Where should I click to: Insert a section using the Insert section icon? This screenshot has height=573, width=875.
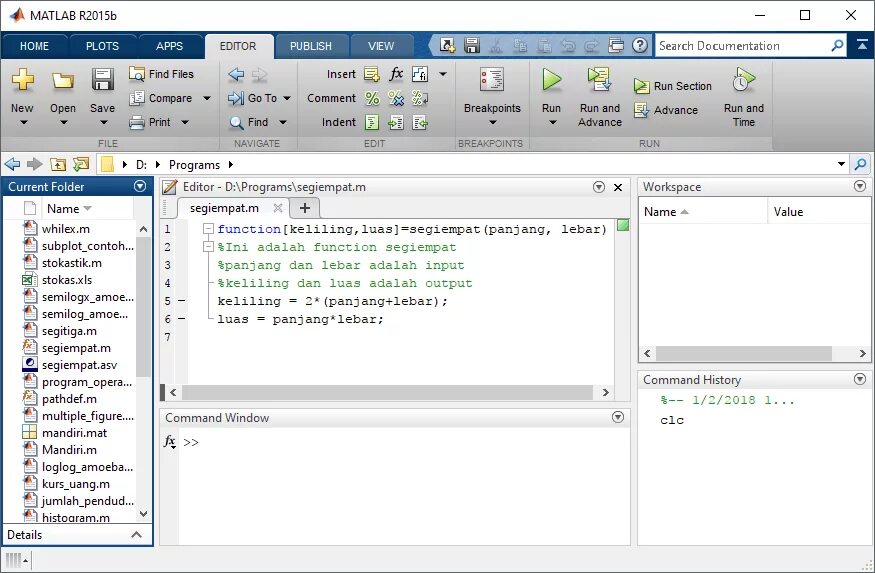[x=372, y=74]
